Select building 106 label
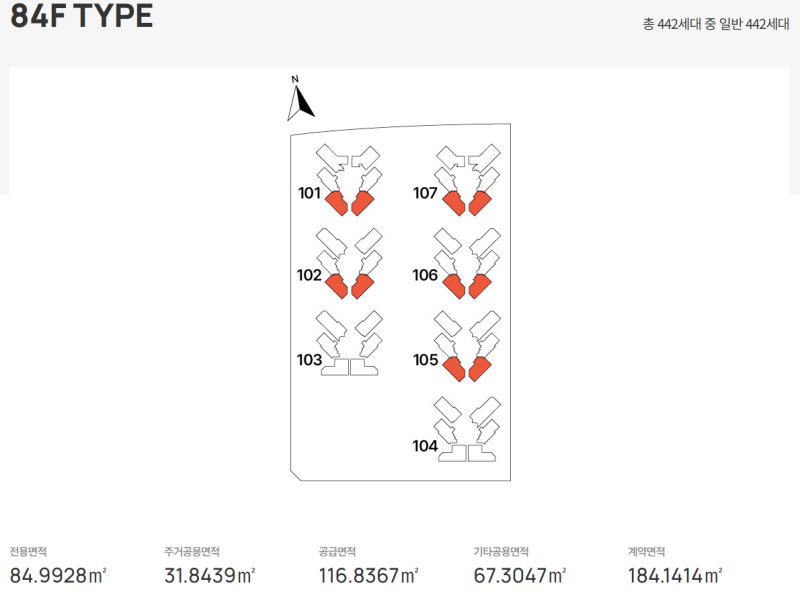The width and height of the screenshot is (800, 594). (x=425, y=275)
